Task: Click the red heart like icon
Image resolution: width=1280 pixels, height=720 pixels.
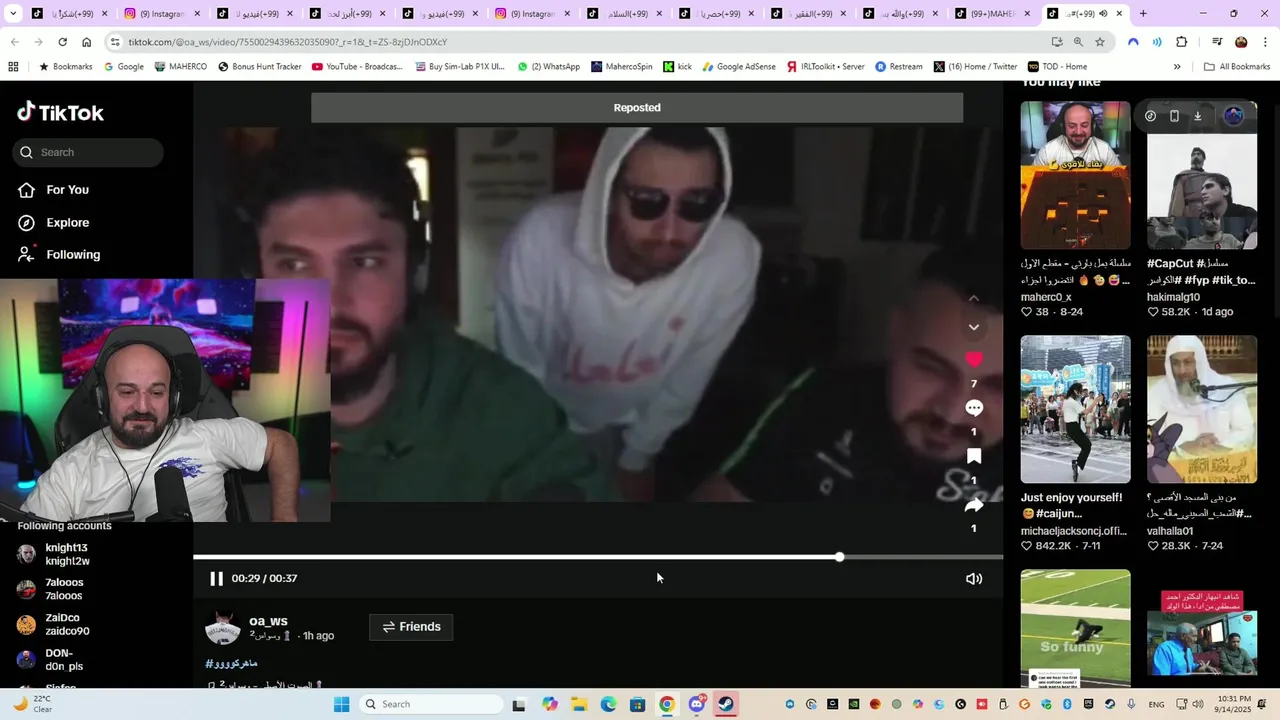Action: tap(974, 359)
